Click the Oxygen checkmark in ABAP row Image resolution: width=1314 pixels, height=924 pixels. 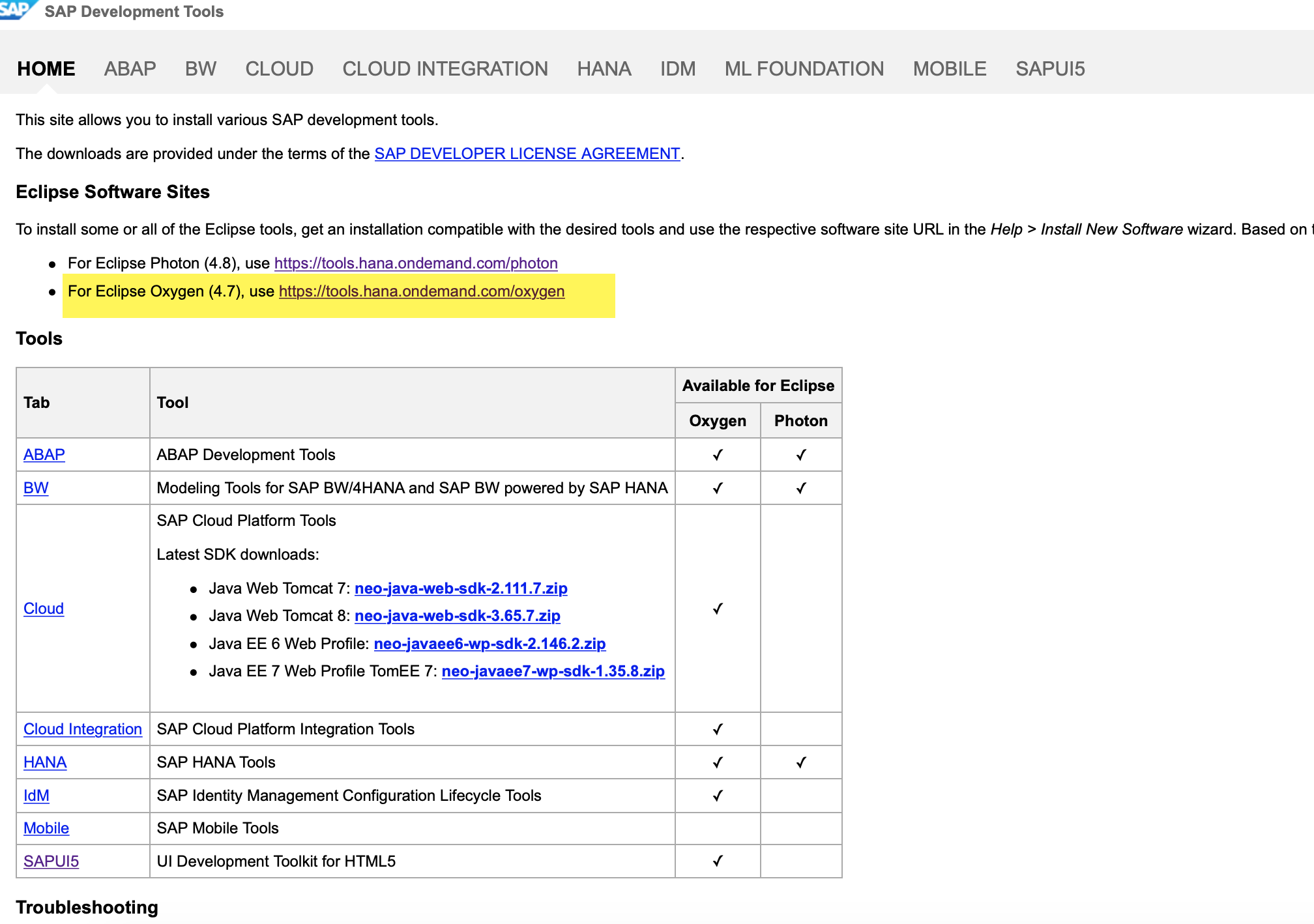(x=718, y=455)
